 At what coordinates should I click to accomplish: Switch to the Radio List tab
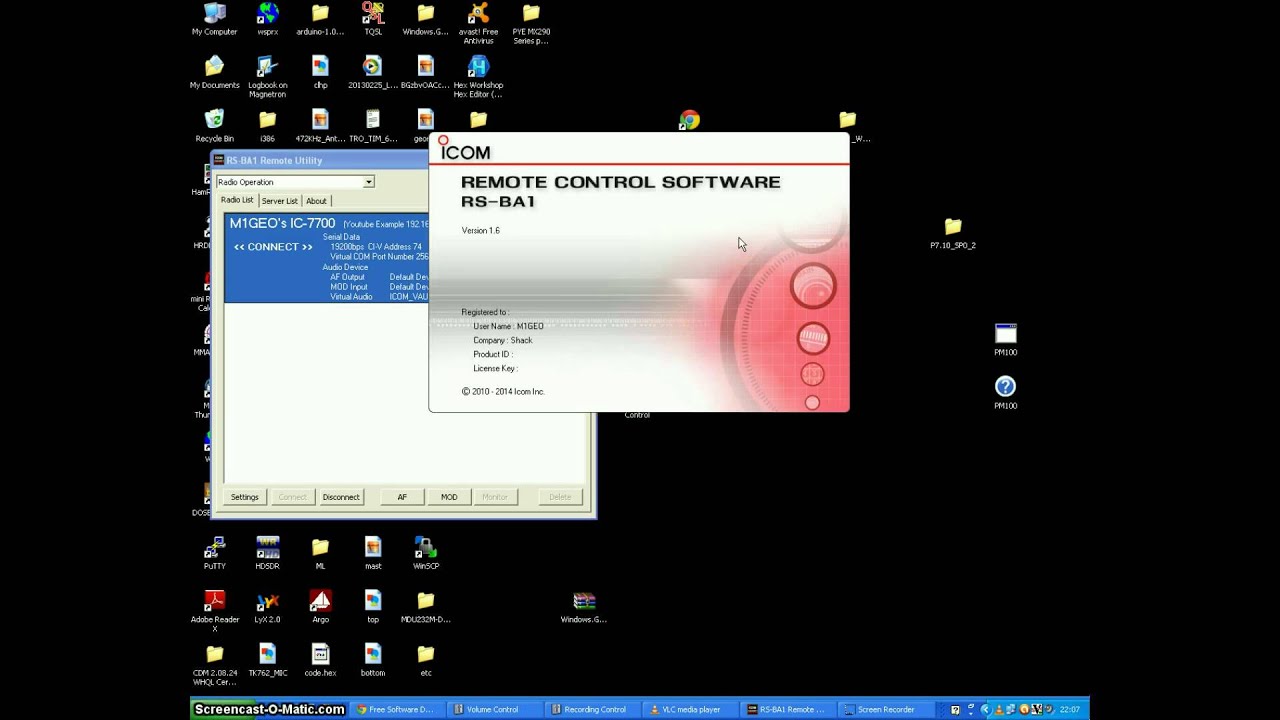tap(237, 200)
